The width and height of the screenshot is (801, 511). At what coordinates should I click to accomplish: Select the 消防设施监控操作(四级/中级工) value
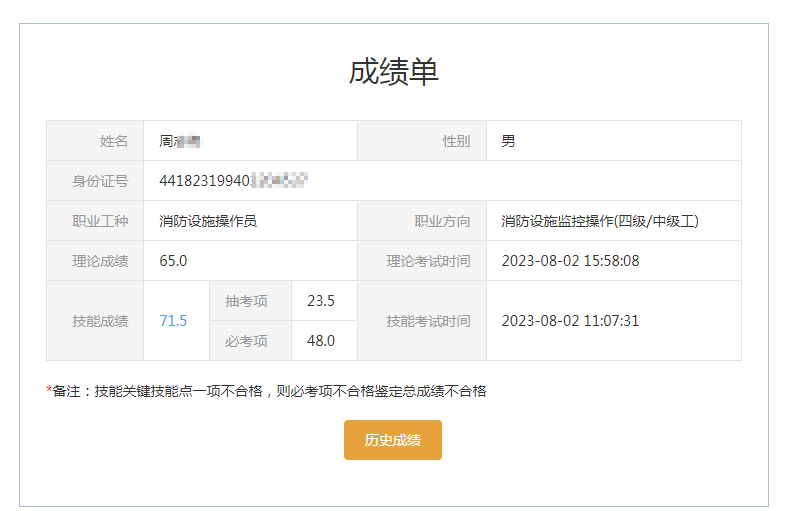599,221
